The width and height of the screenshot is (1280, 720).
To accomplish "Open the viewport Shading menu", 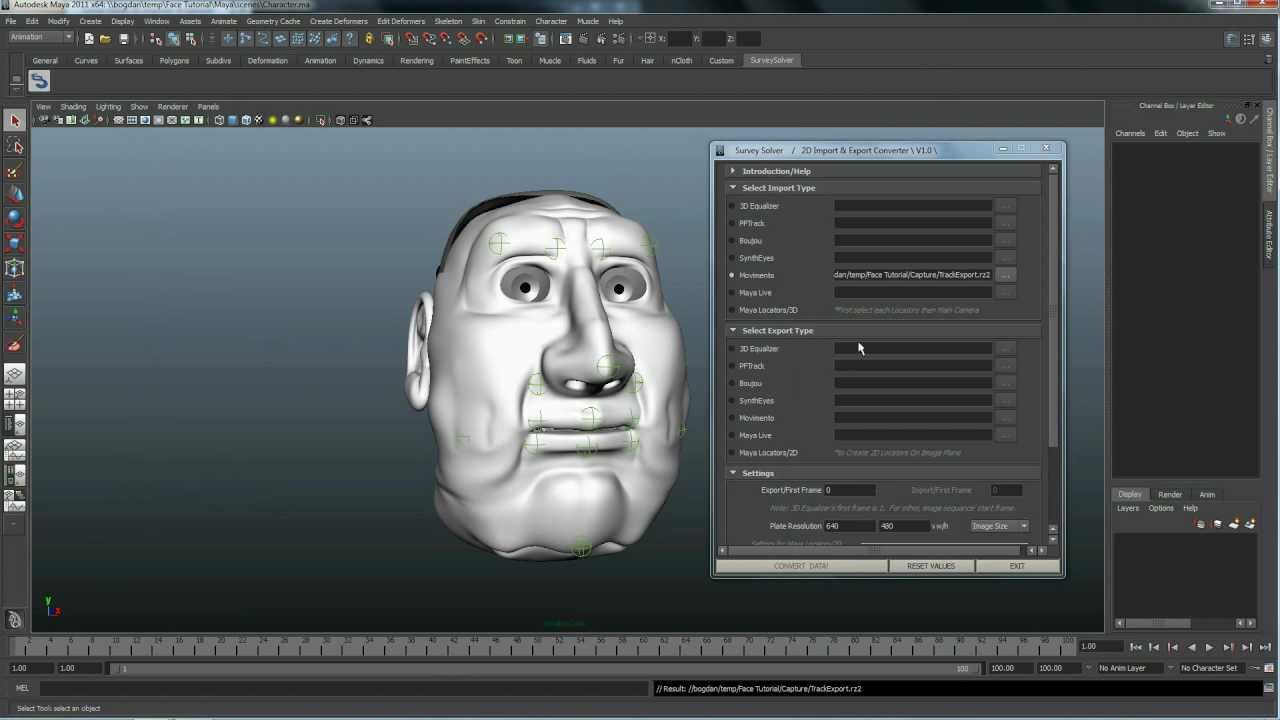I will (73, 106).
